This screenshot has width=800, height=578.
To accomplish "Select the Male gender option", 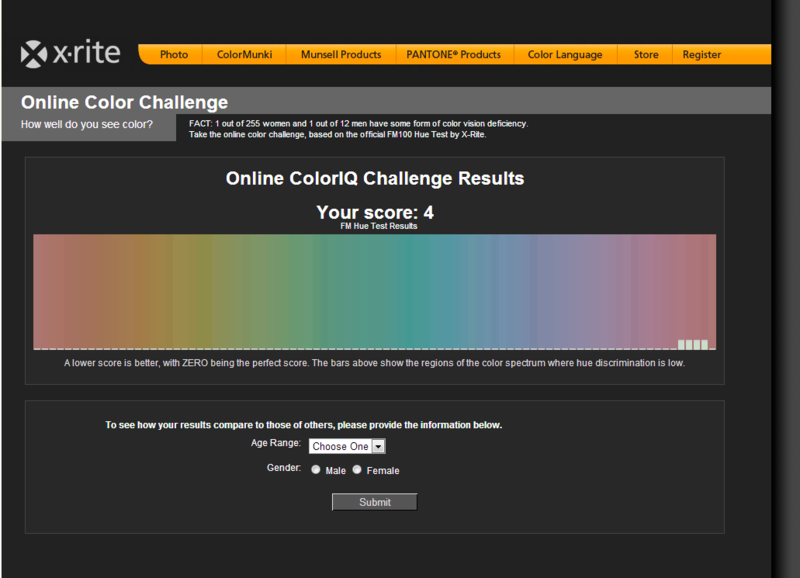I will click(x=316, y=470).
